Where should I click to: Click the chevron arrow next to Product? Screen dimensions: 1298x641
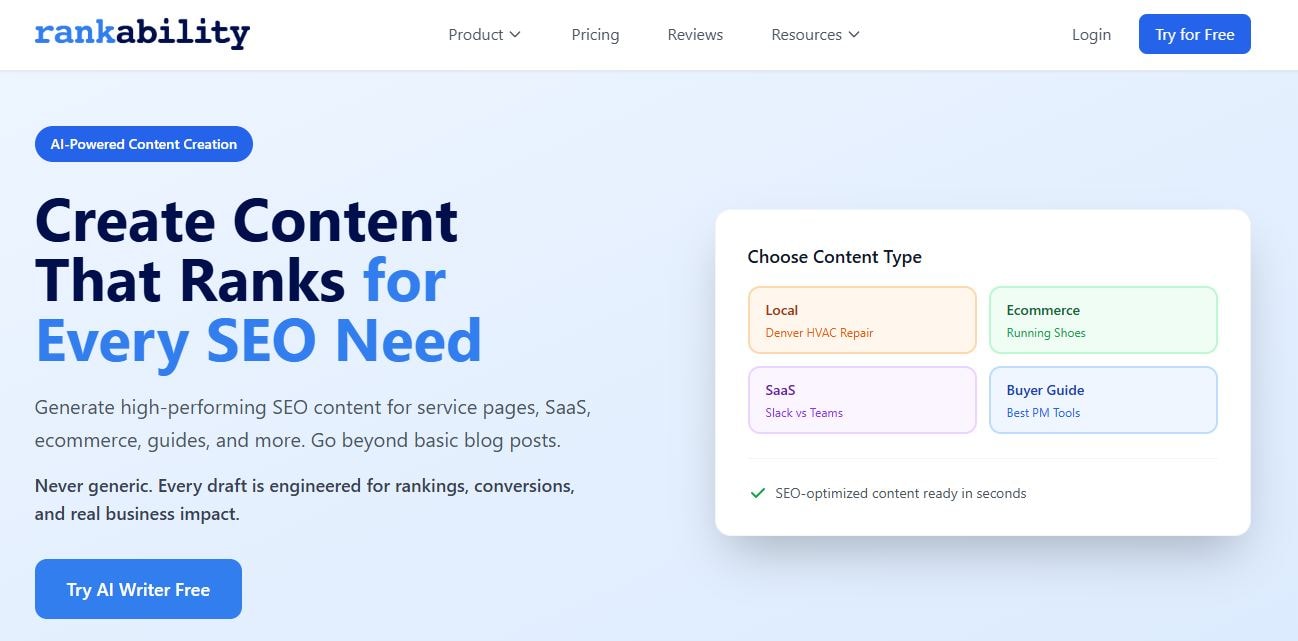click(517, 34)
